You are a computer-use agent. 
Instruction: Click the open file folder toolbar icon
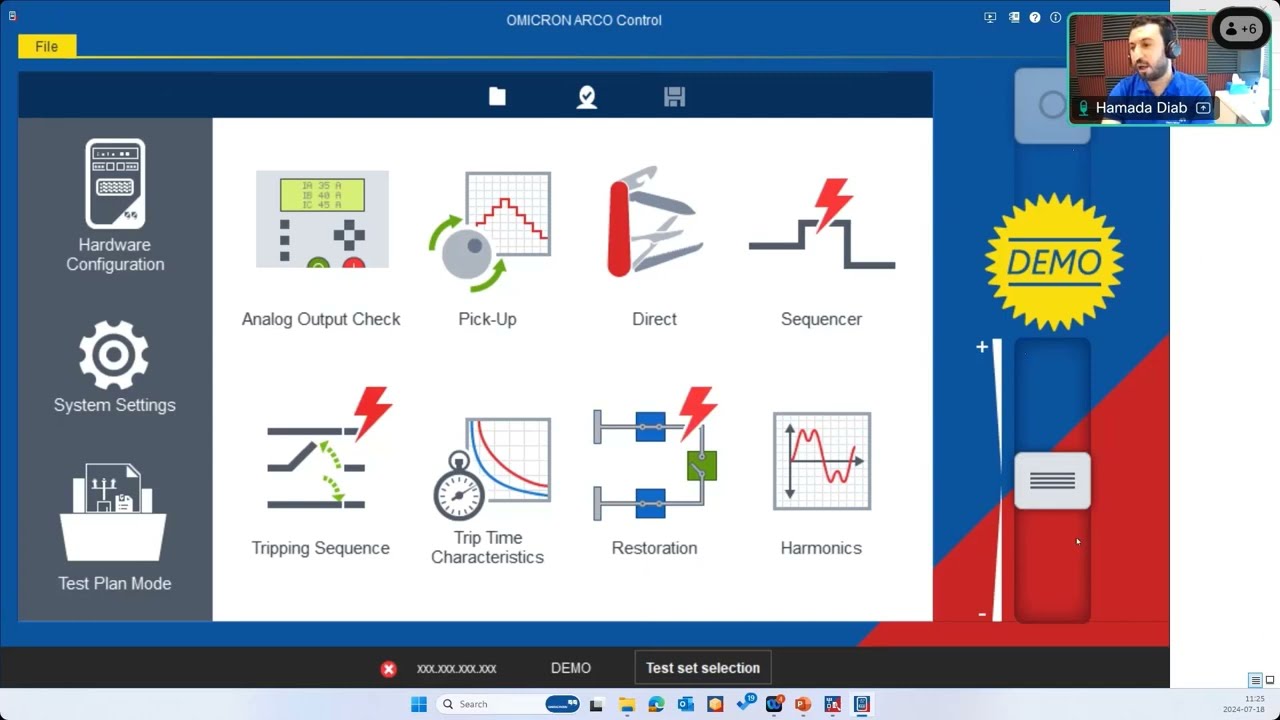pos(497,96)
